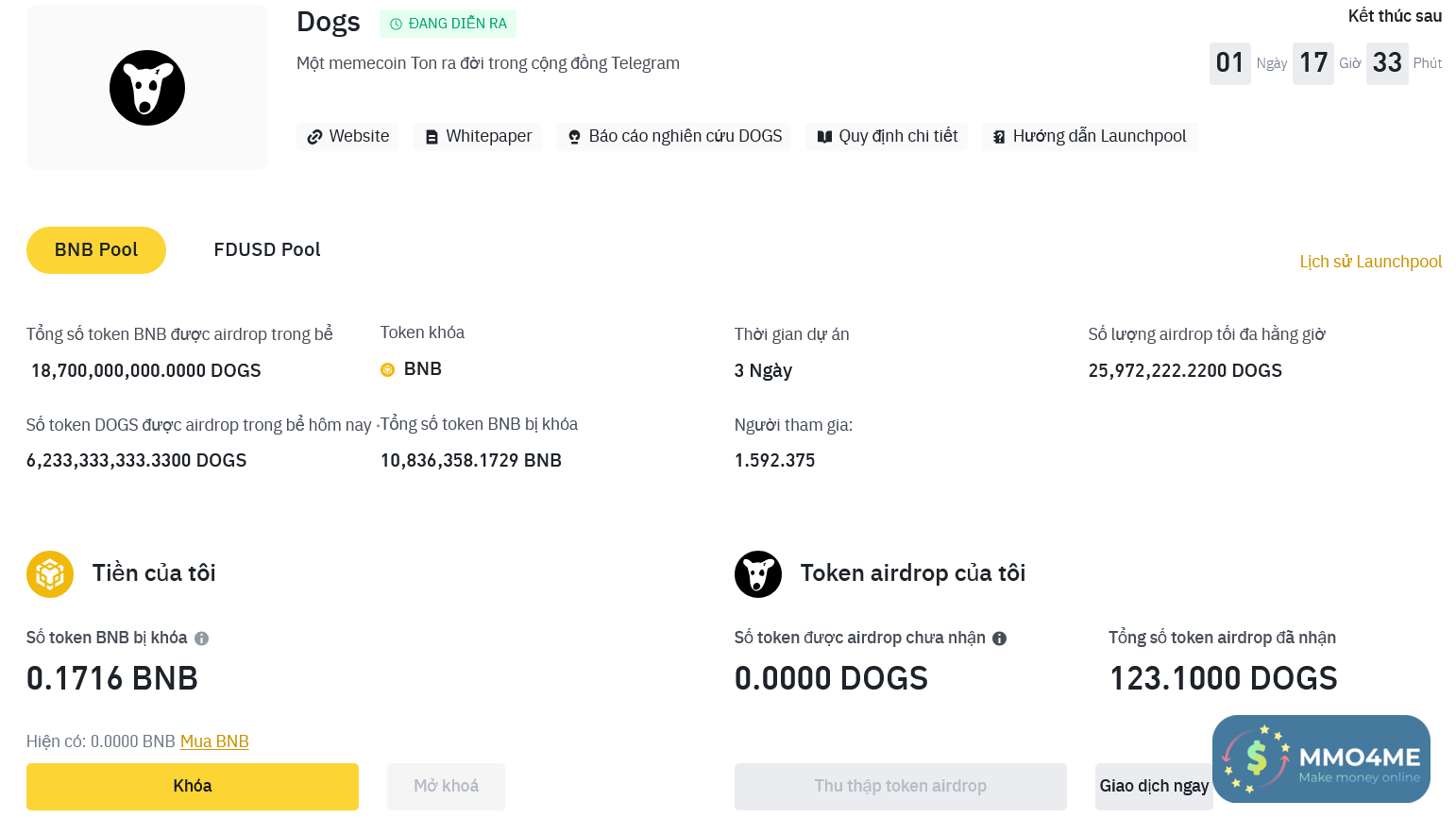Click the BNB icon beside Tiền của tôi
The image size is (1456, 818).
[50, 574]
